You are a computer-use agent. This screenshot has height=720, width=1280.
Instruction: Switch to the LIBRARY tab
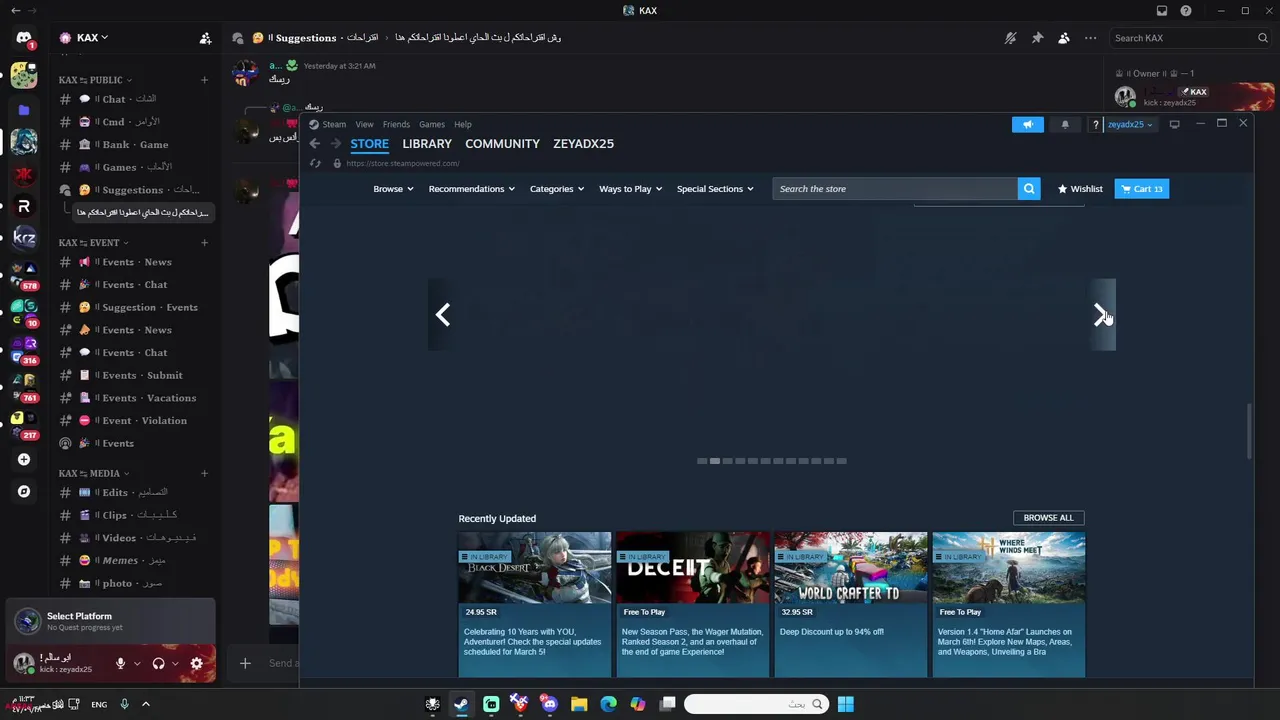427,144
